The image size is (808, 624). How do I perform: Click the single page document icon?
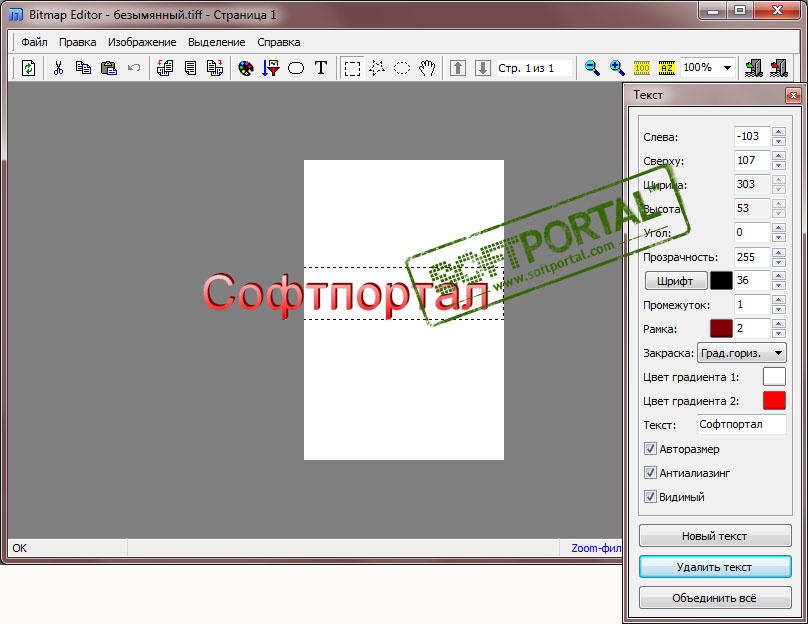point(190,68)
